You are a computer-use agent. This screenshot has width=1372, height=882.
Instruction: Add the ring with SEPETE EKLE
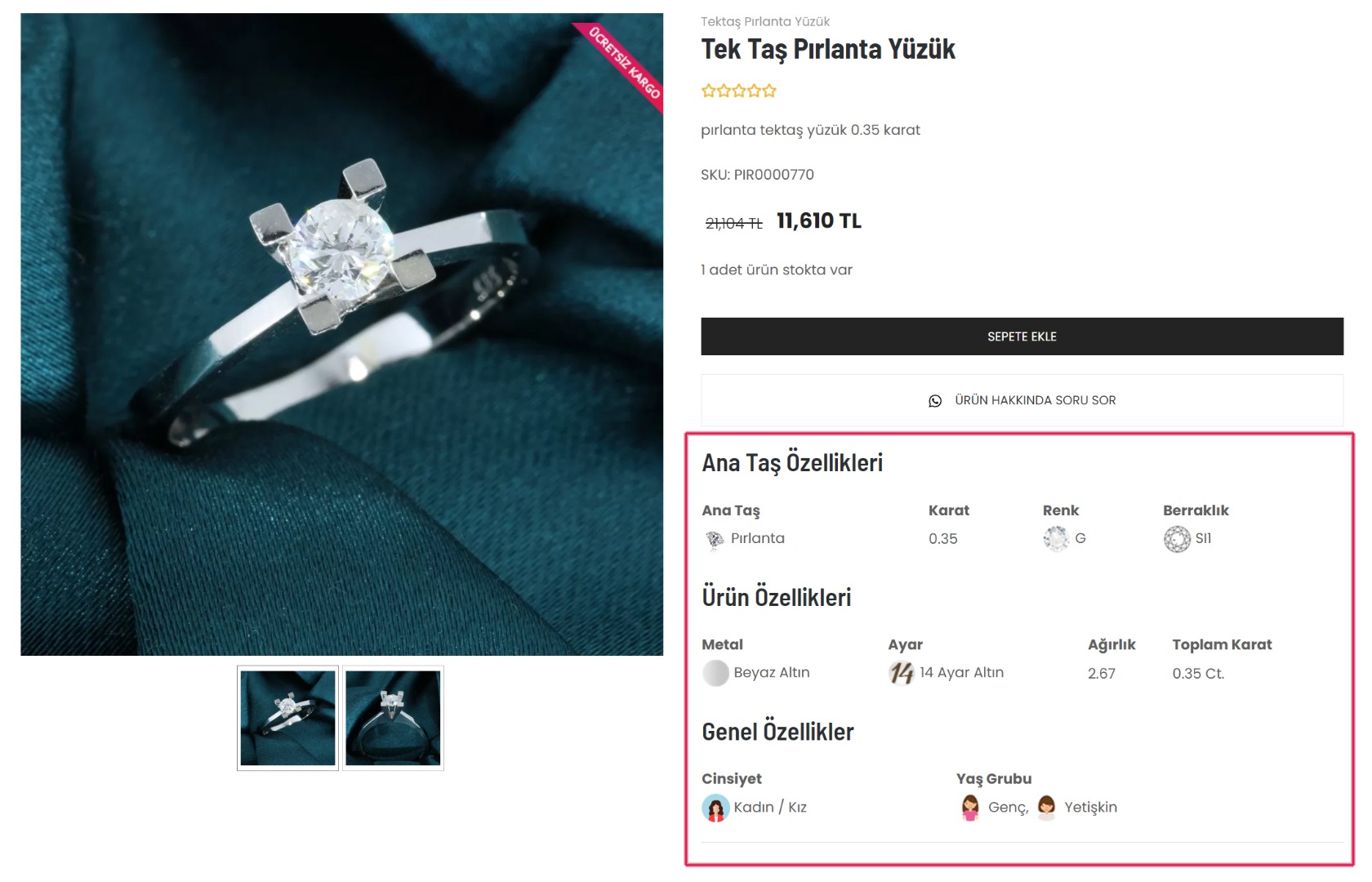coord(1022,336)
